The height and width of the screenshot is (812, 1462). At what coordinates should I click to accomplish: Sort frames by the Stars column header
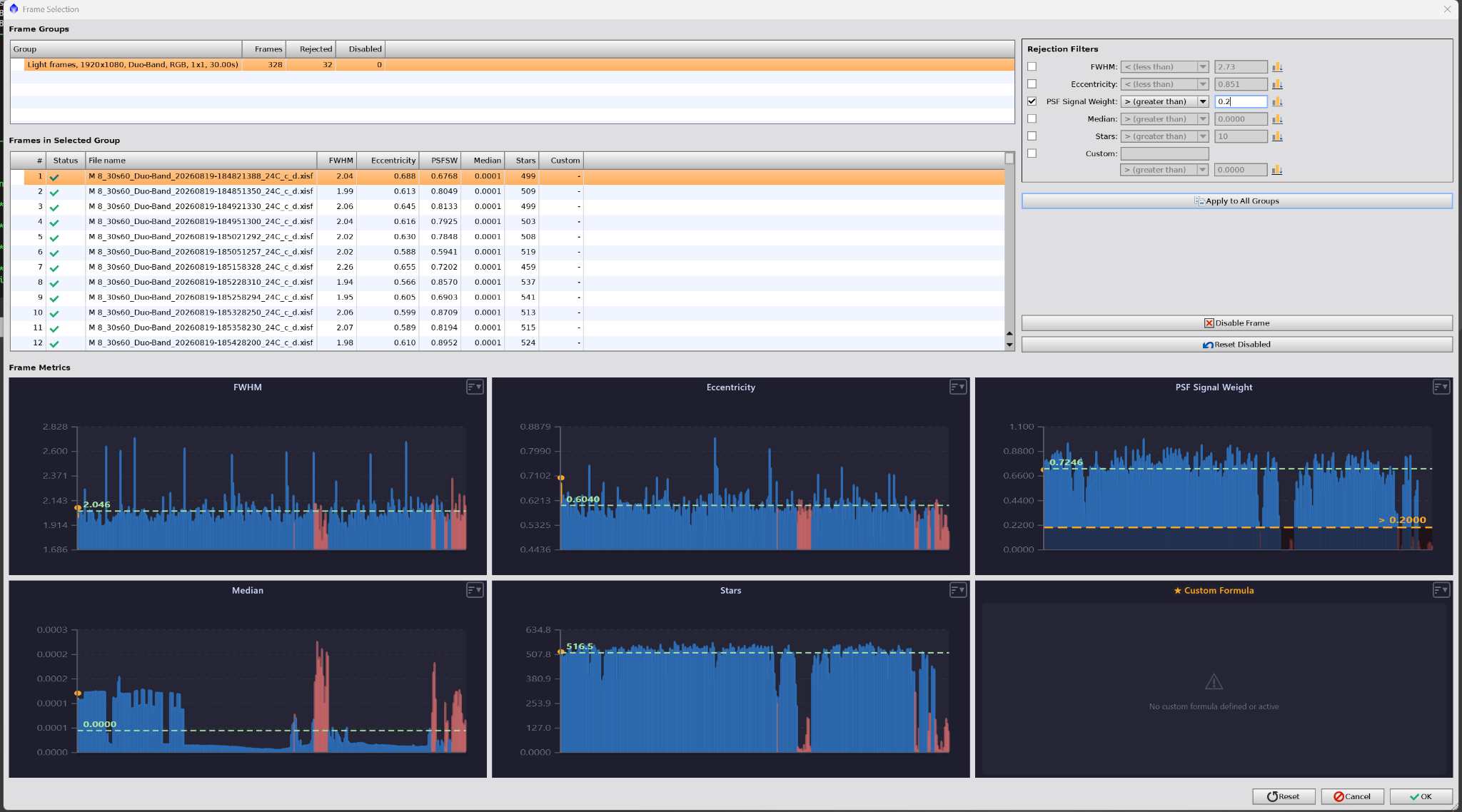(x=523, y=161)
